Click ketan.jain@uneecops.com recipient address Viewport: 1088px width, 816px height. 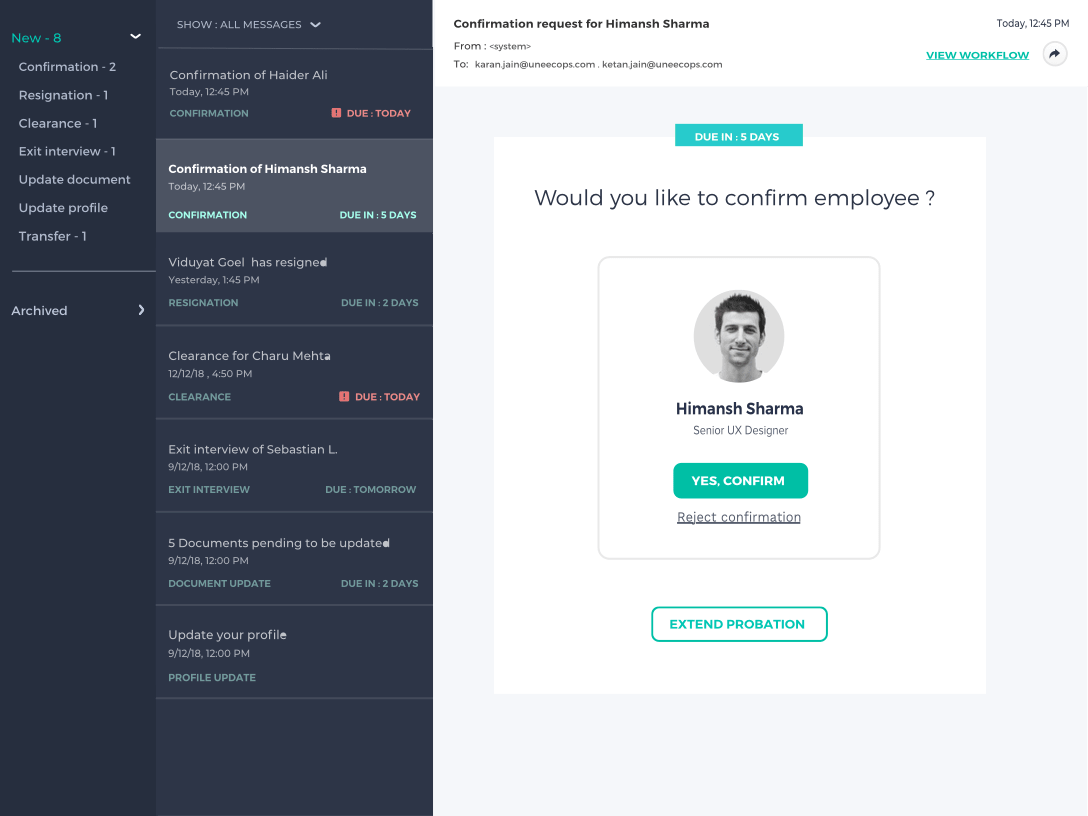[662, 65]
